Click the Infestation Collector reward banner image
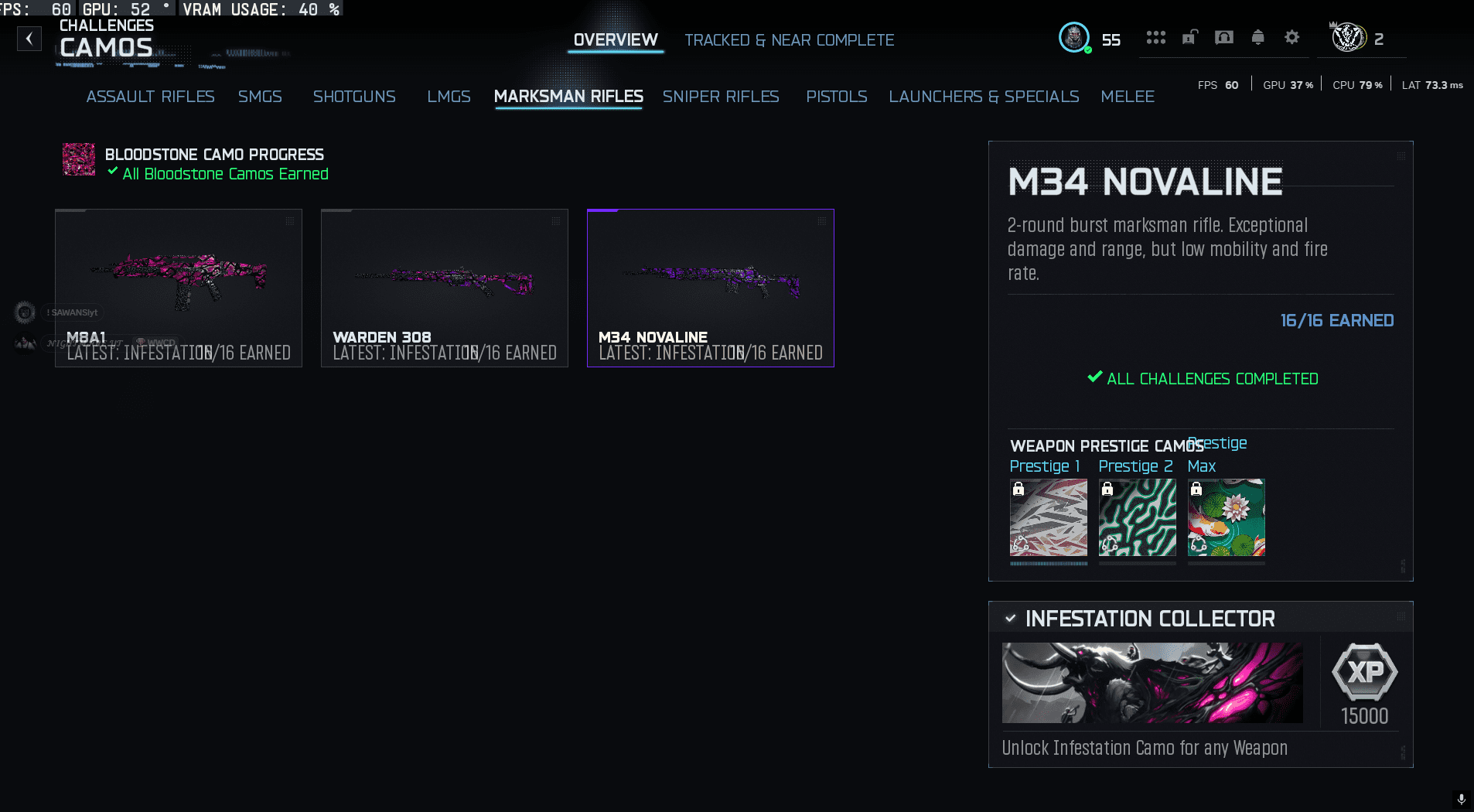Image resolution: width=1474 pixels, height=812 pixels. click(1152, 683)
